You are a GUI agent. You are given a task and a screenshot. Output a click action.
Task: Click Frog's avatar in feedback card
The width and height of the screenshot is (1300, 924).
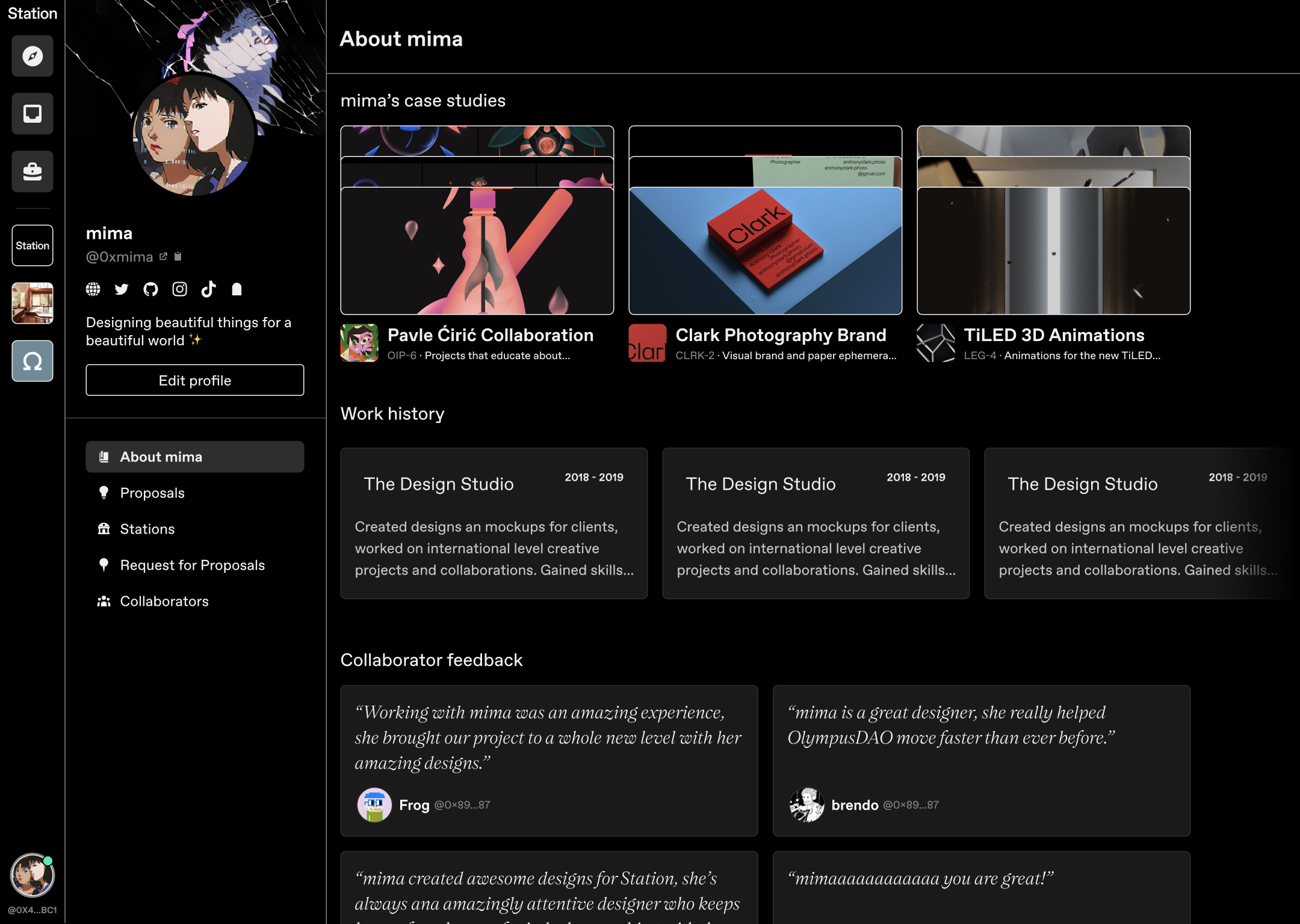[374, 805]
